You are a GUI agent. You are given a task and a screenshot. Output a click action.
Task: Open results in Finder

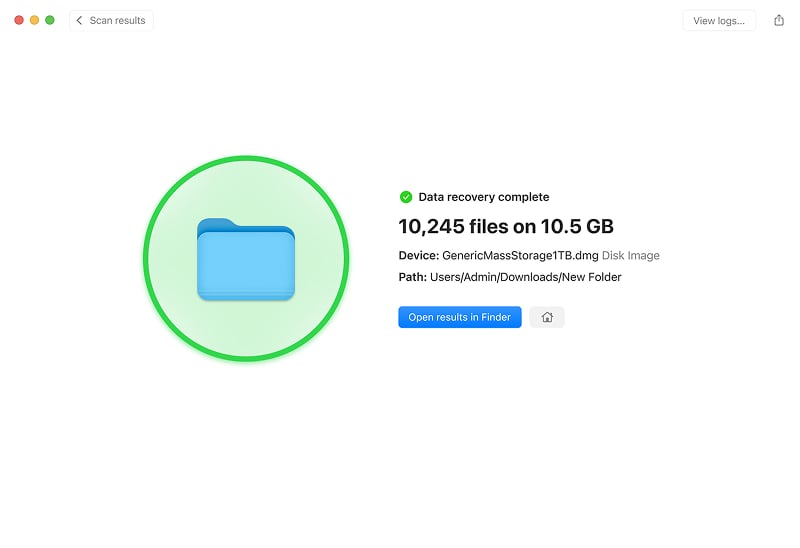tap(460, 317)
